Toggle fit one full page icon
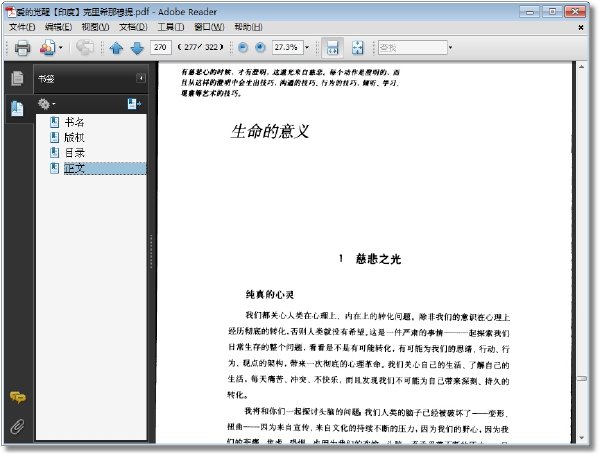The width and height of the screenshot is (600, 456). click(x=357, y=48)
